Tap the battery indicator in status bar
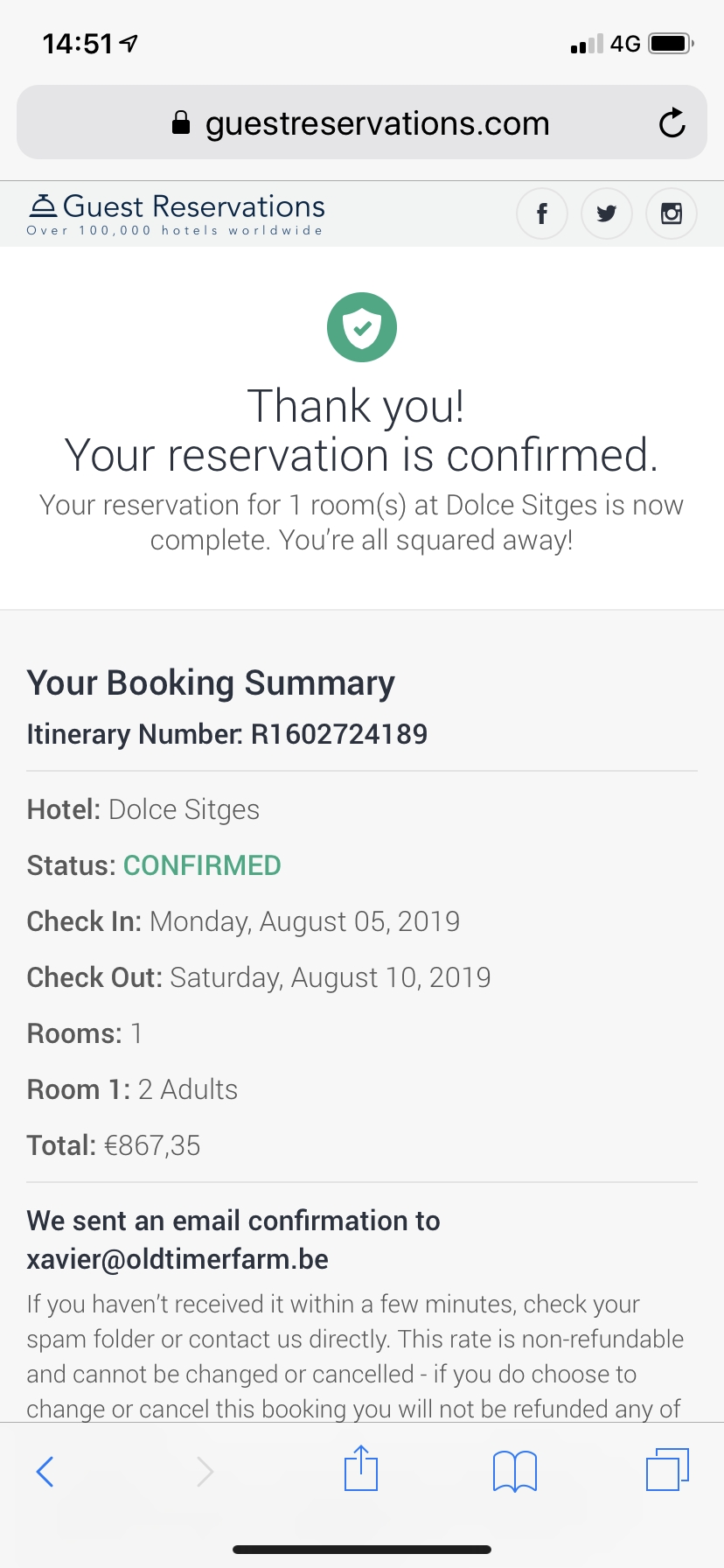 click(671, 43)
